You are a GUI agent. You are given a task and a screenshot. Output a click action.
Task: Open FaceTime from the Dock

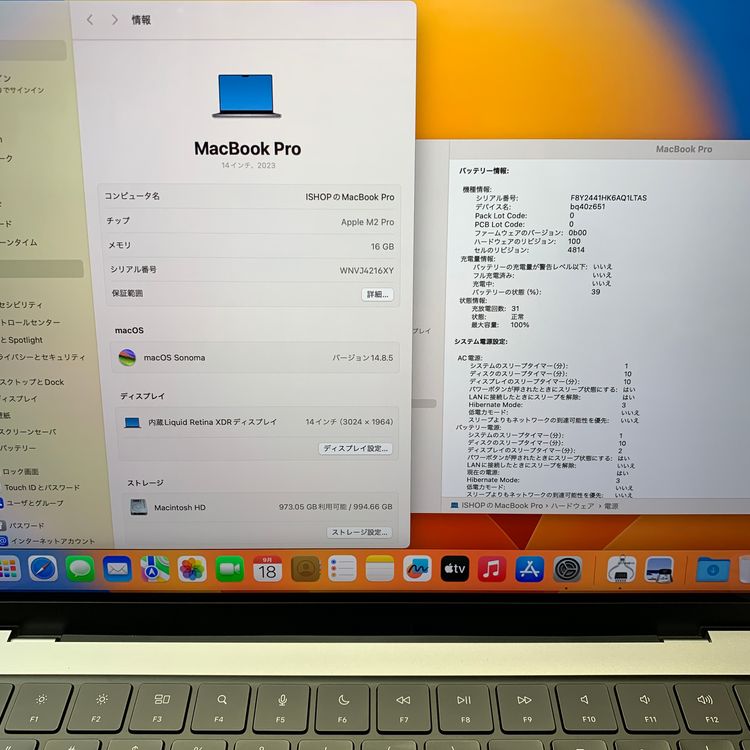(230, 569)
